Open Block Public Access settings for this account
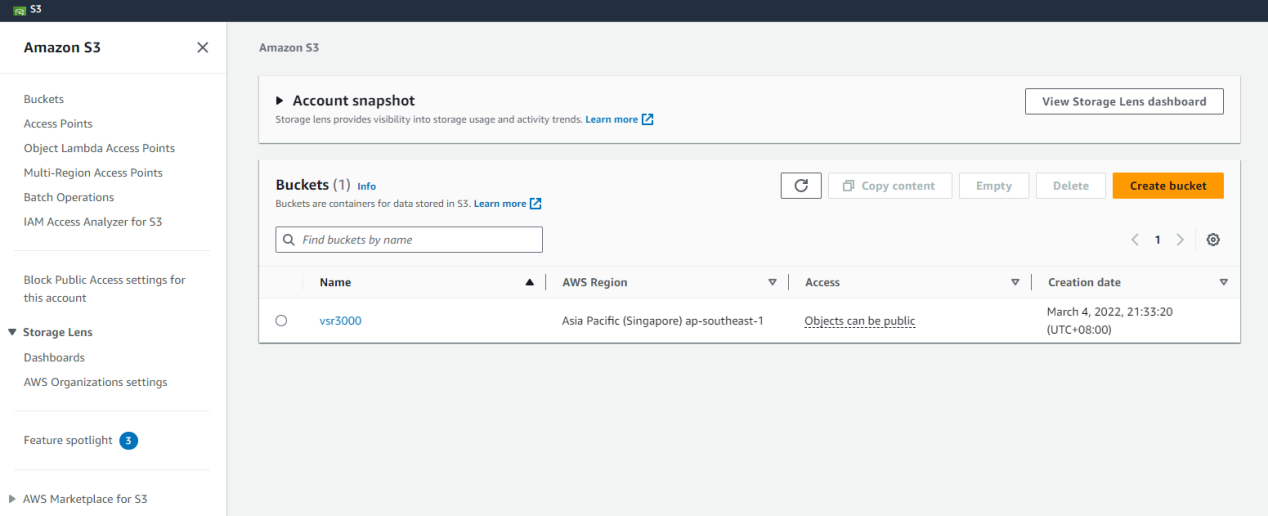Screen dimensions: 1268x516 [105, 289]
